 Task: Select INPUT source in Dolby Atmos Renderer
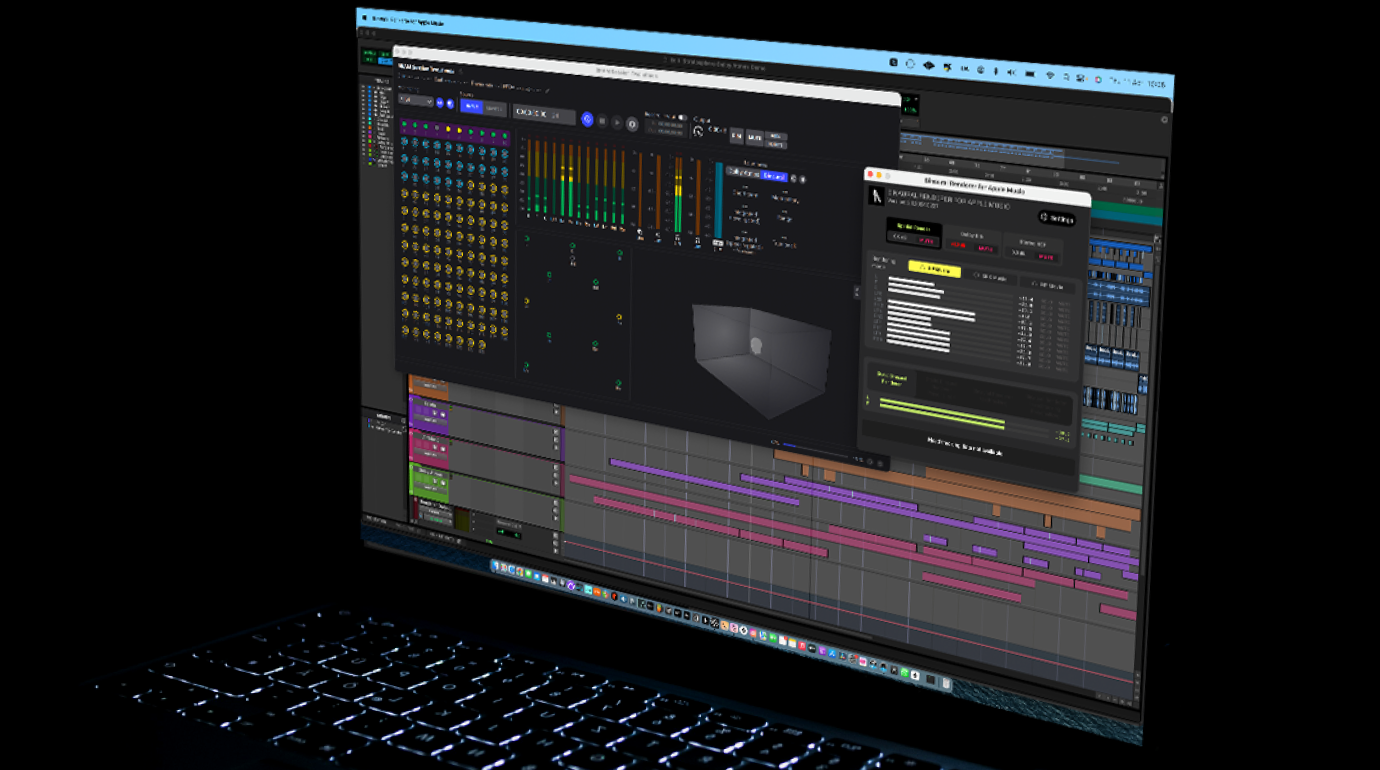pyautogui.click(x=472, y=106)
